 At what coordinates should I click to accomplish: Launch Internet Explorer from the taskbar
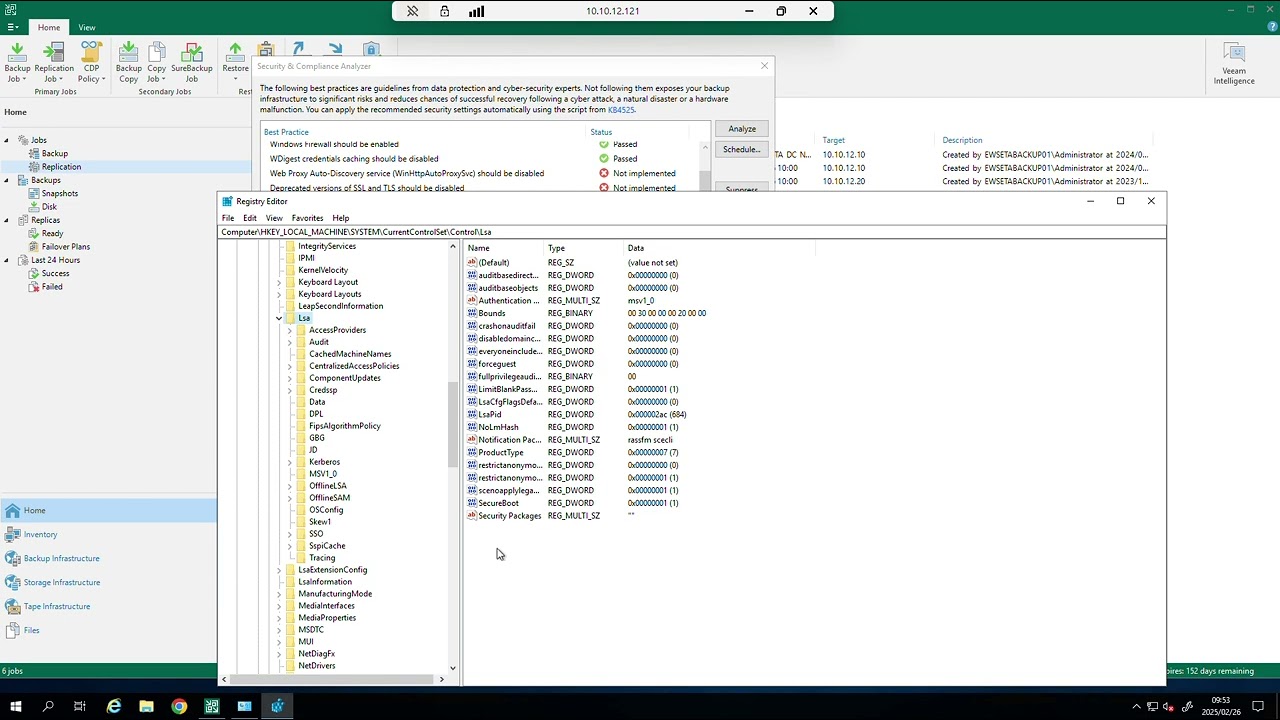point(114,707)
